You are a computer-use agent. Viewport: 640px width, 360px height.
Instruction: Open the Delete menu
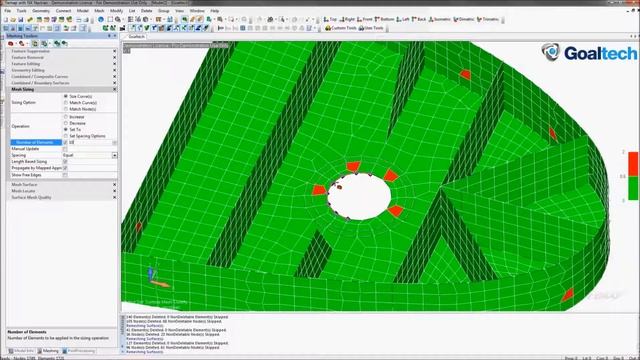tap(147, 11)
